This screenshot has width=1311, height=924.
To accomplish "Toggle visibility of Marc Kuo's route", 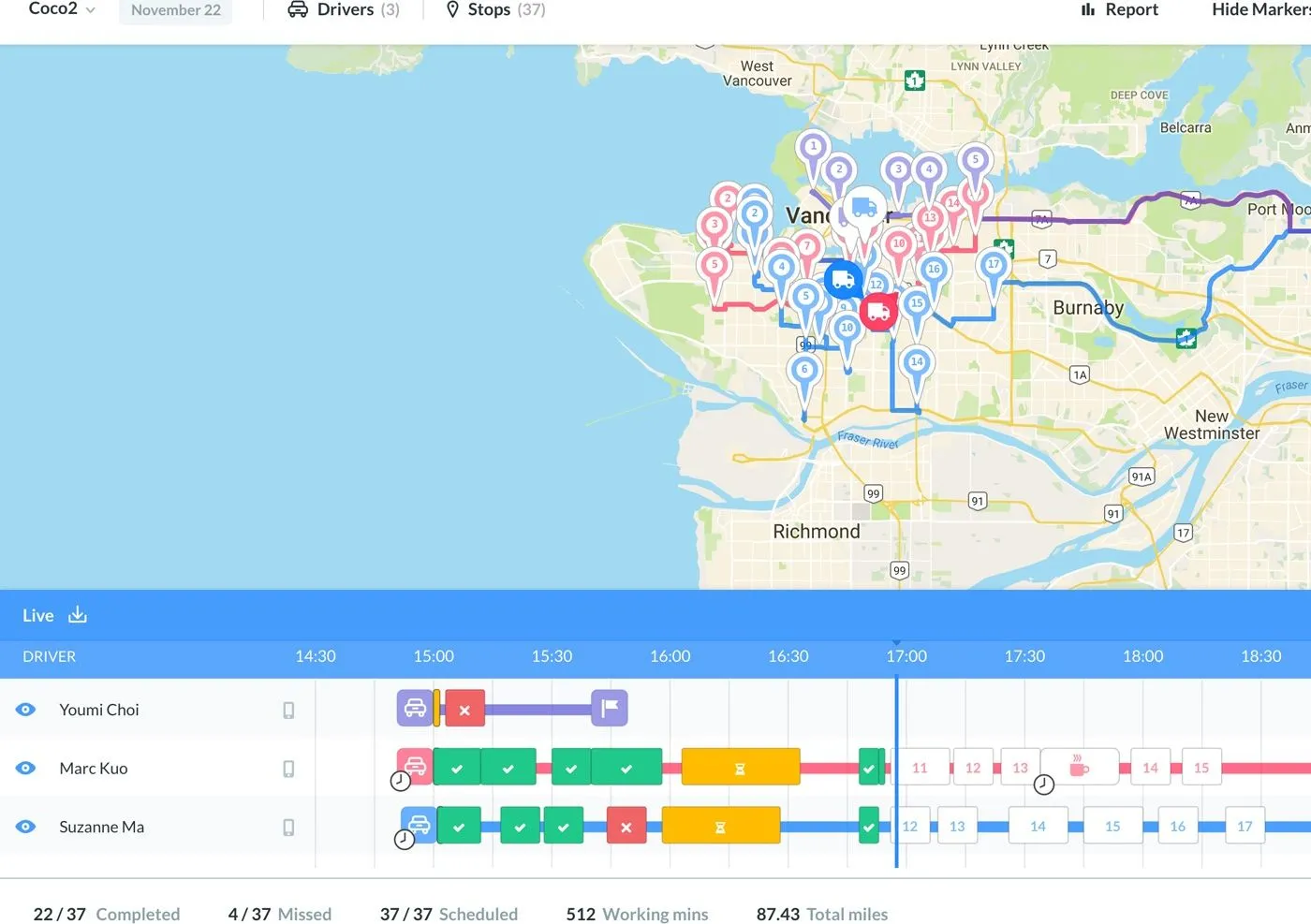I will coord(26,768).
